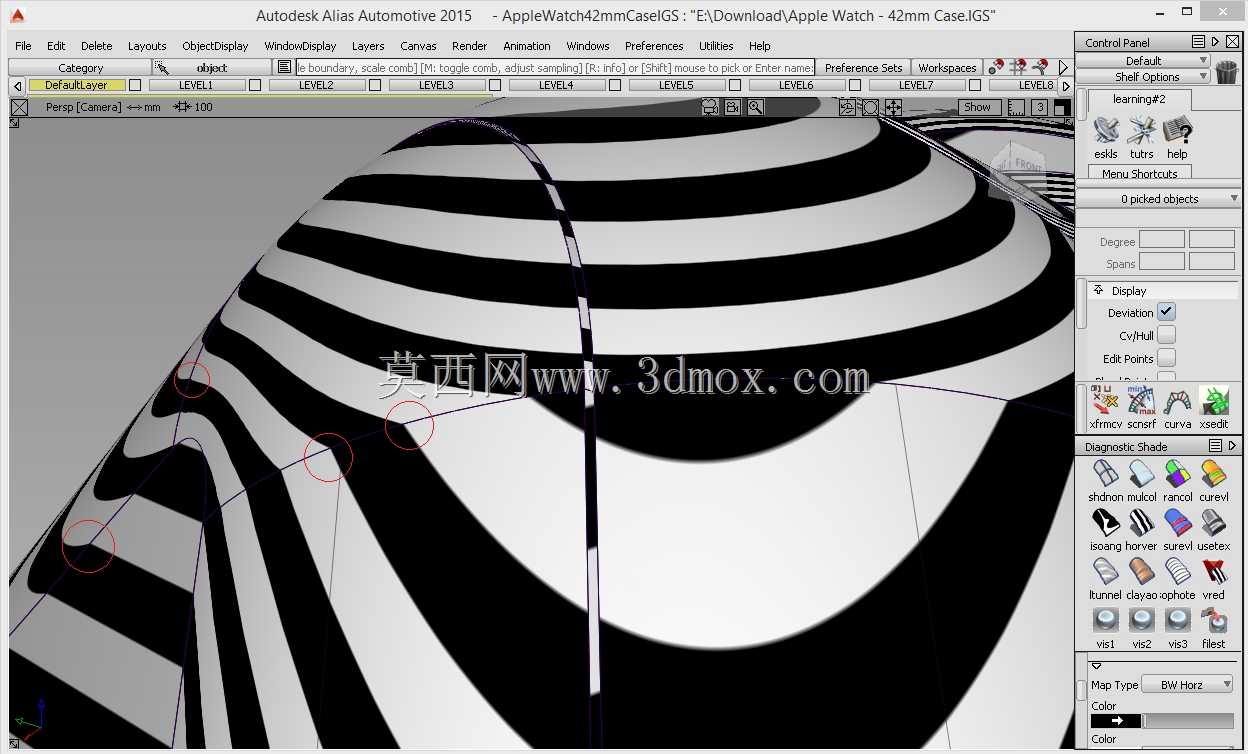Screen dimensions: 1248x754
Task: Click the Workspaces button
Action: coord(947,68)
